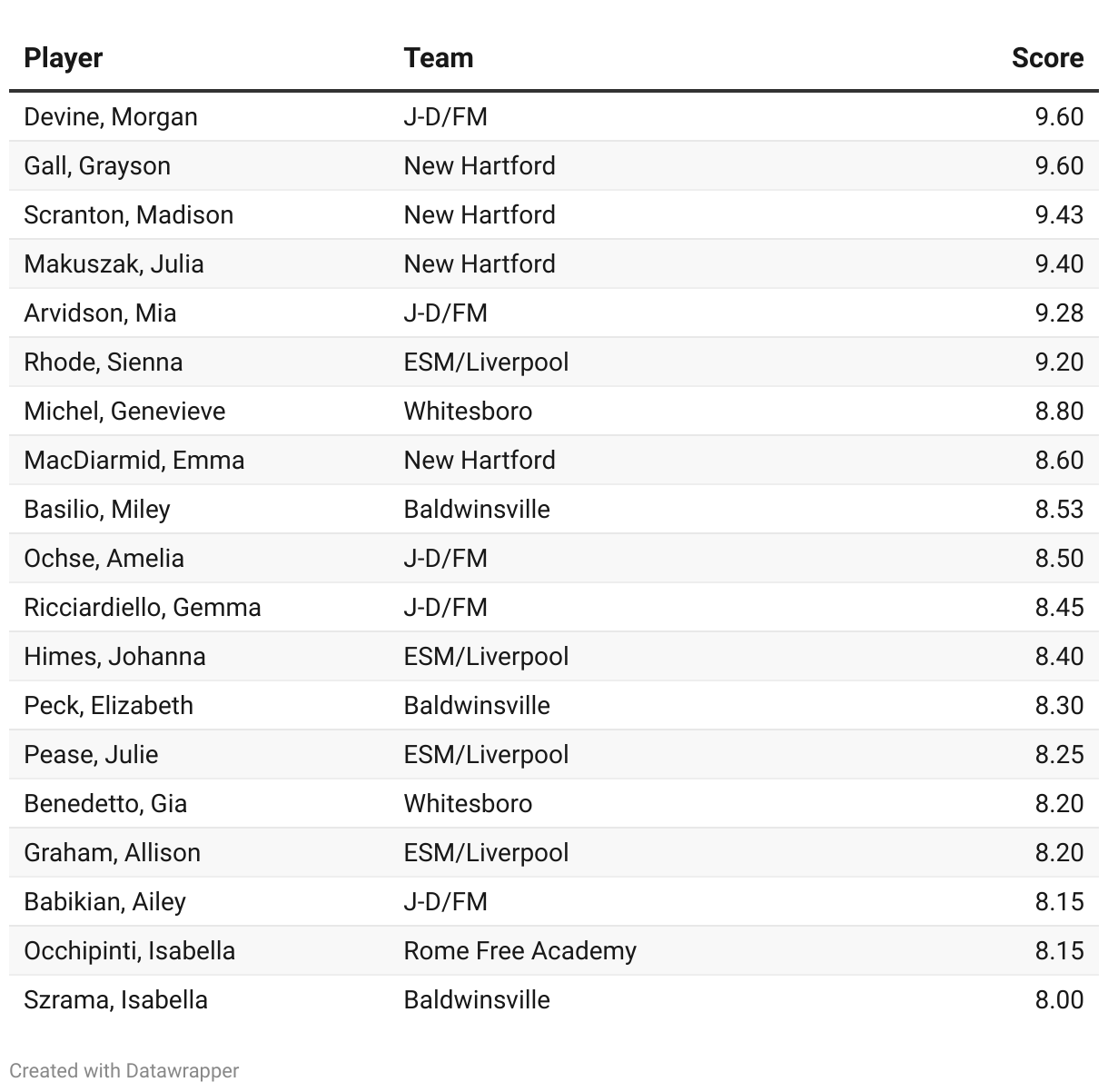This screenshot has width=1108, height=1092.
Task: Click Benedetto, Gia's Whitesboro team cell
Action: [468, 804]
